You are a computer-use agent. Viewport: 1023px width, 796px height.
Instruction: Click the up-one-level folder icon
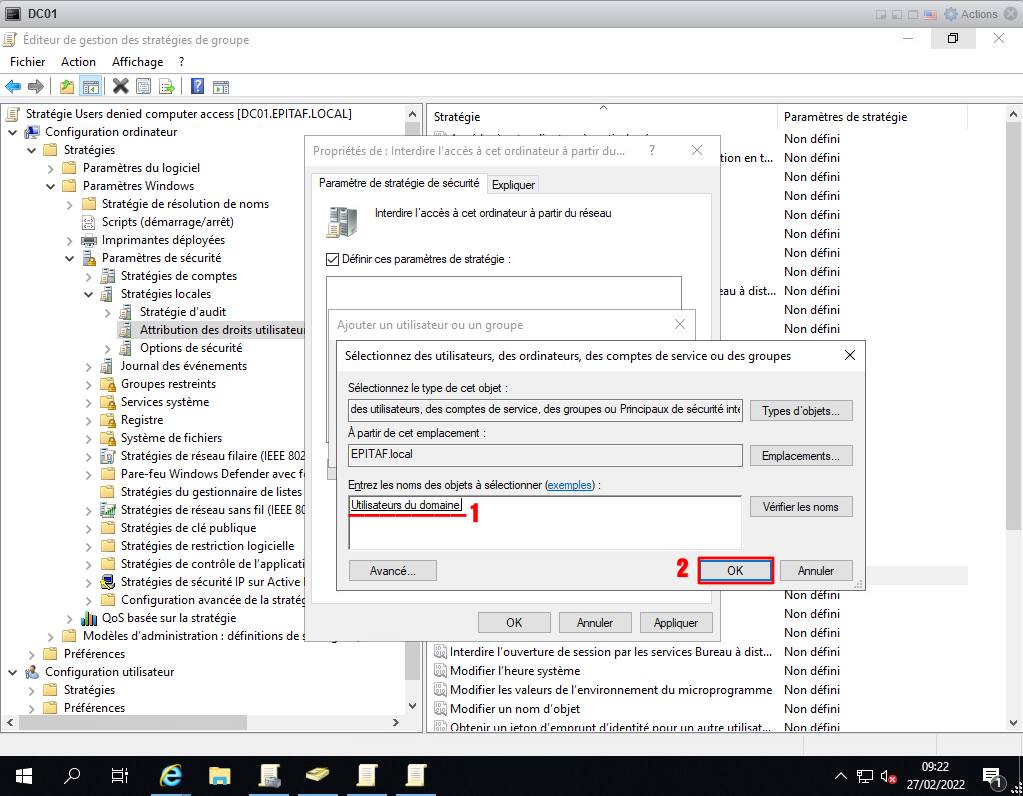click(x=67, y=86)
